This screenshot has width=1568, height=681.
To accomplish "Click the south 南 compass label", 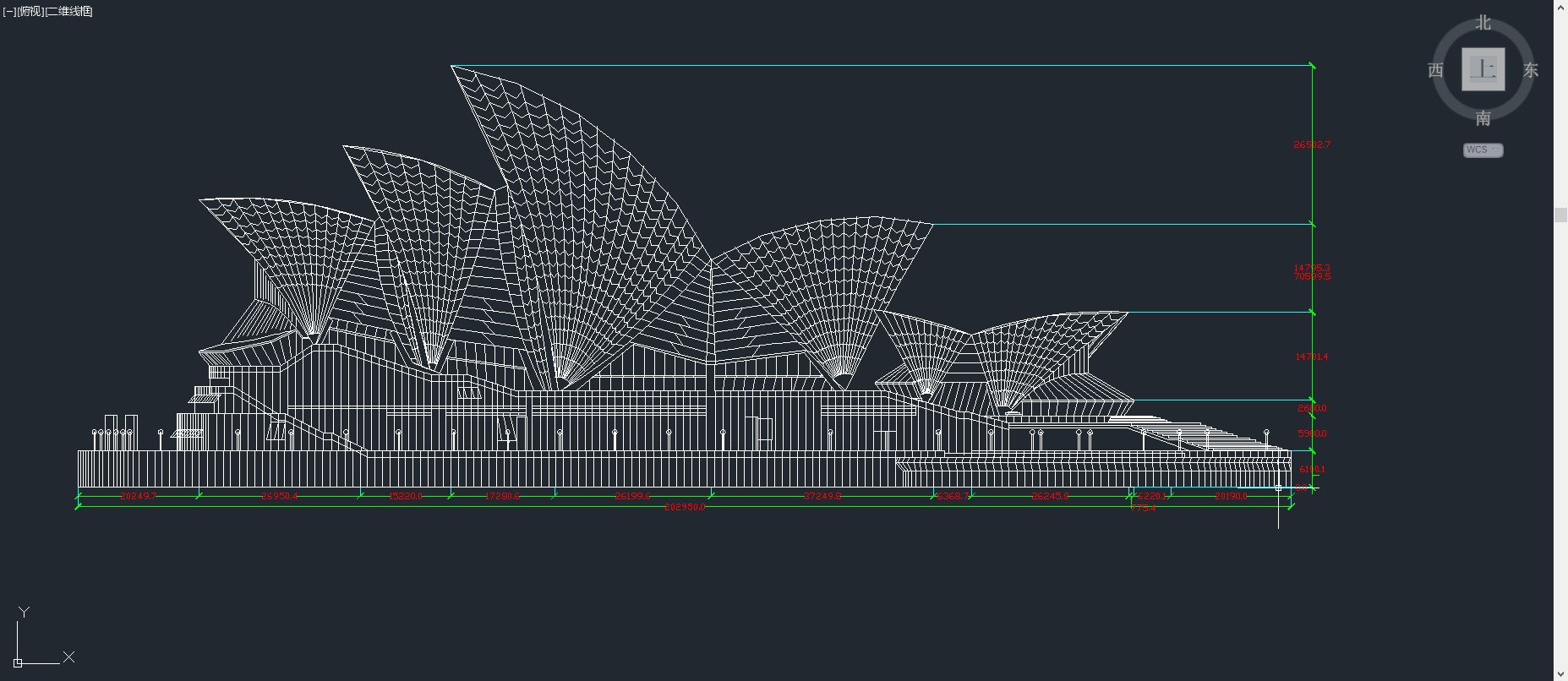I will [1483, 118].
